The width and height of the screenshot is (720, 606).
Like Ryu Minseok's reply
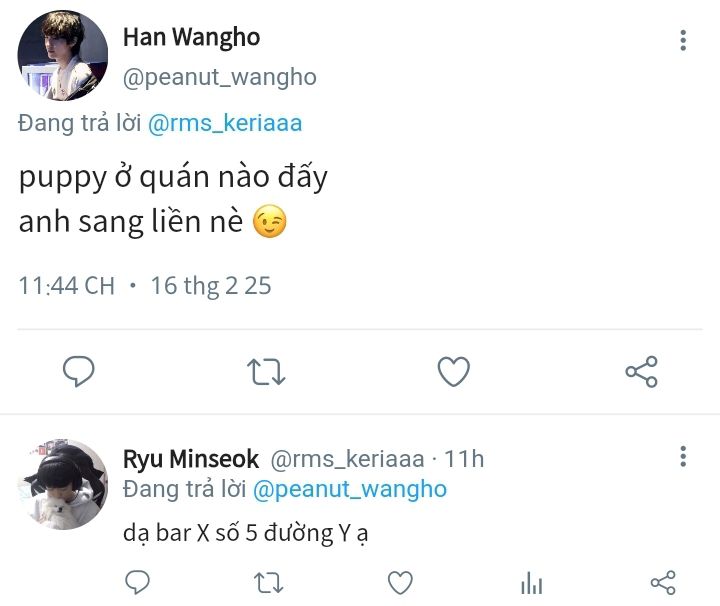click(x=400, y=582)
